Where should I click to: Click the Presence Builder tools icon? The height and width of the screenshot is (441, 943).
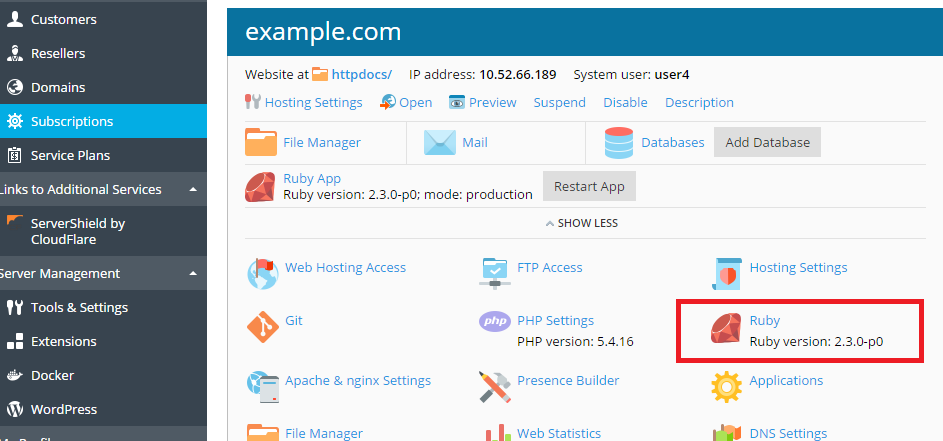tap(495, 385)
